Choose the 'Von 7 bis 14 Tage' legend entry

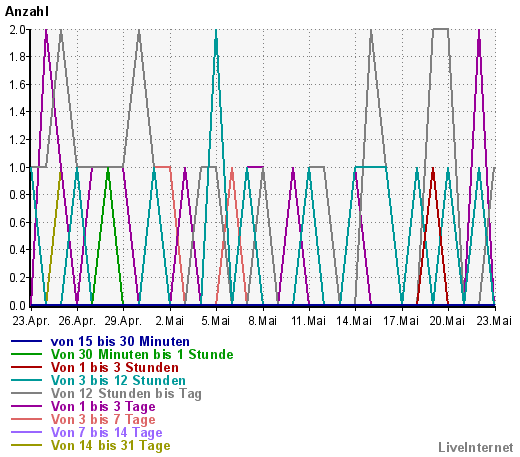[107, 433]
